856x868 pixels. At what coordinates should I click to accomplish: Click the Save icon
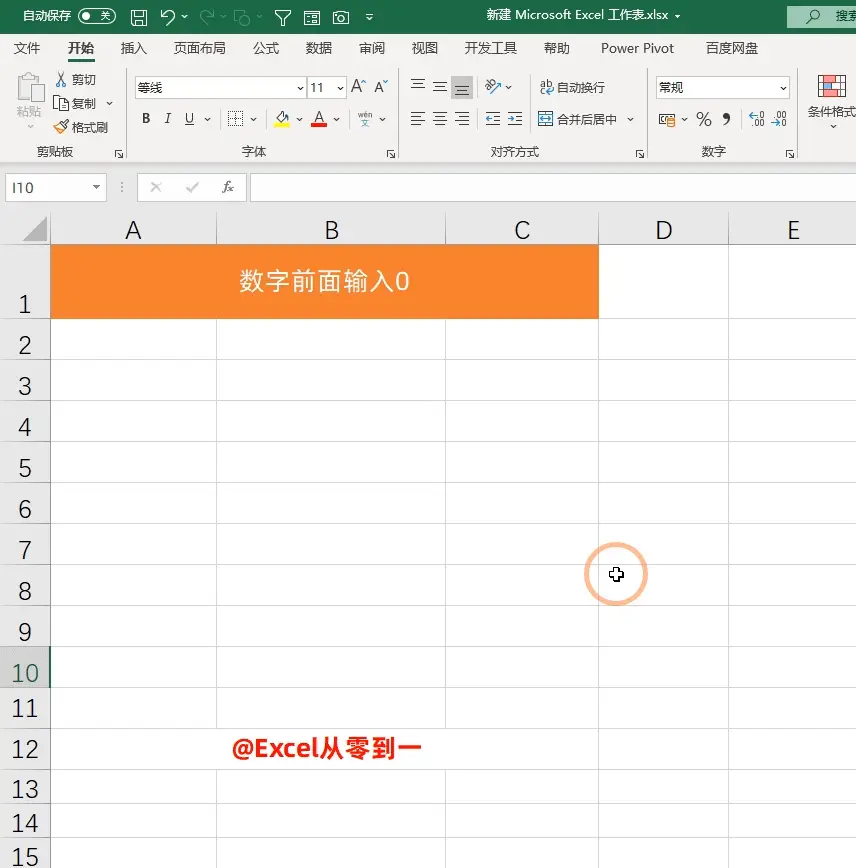[139, 16]
